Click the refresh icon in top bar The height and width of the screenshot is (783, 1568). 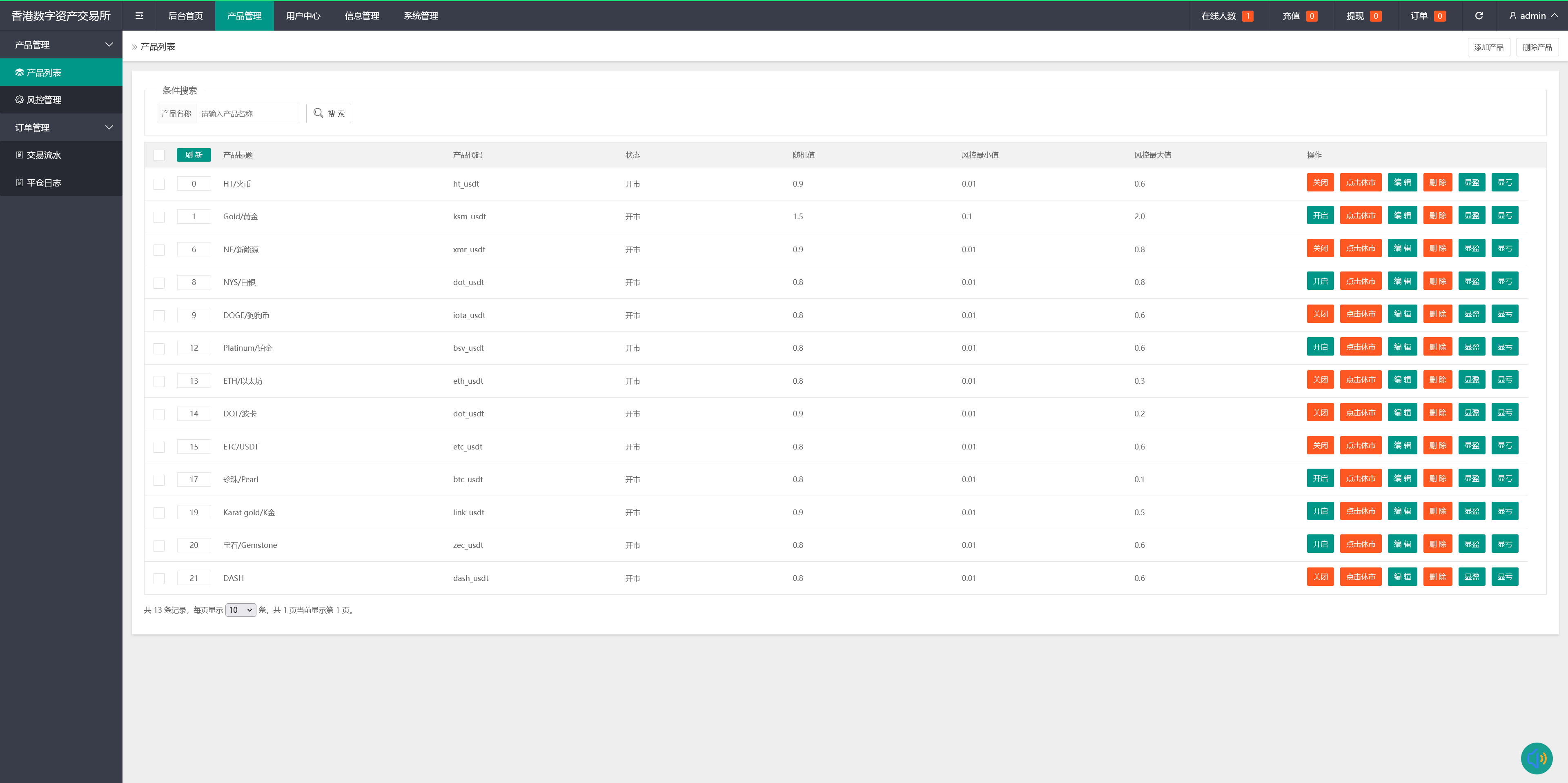point(1479,16)
